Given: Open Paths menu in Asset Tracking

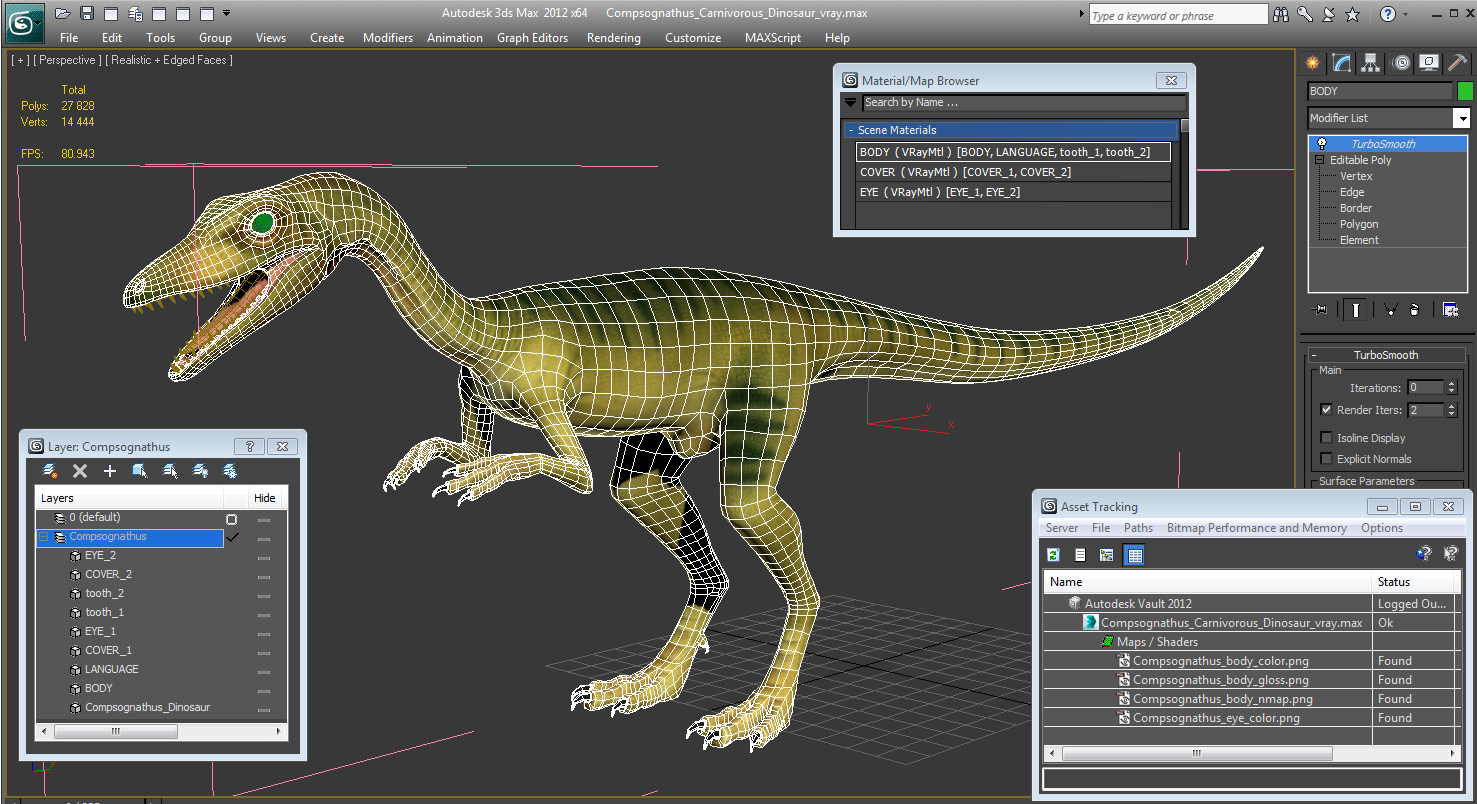Looking at the screenshot, I should click(1138, 528).
